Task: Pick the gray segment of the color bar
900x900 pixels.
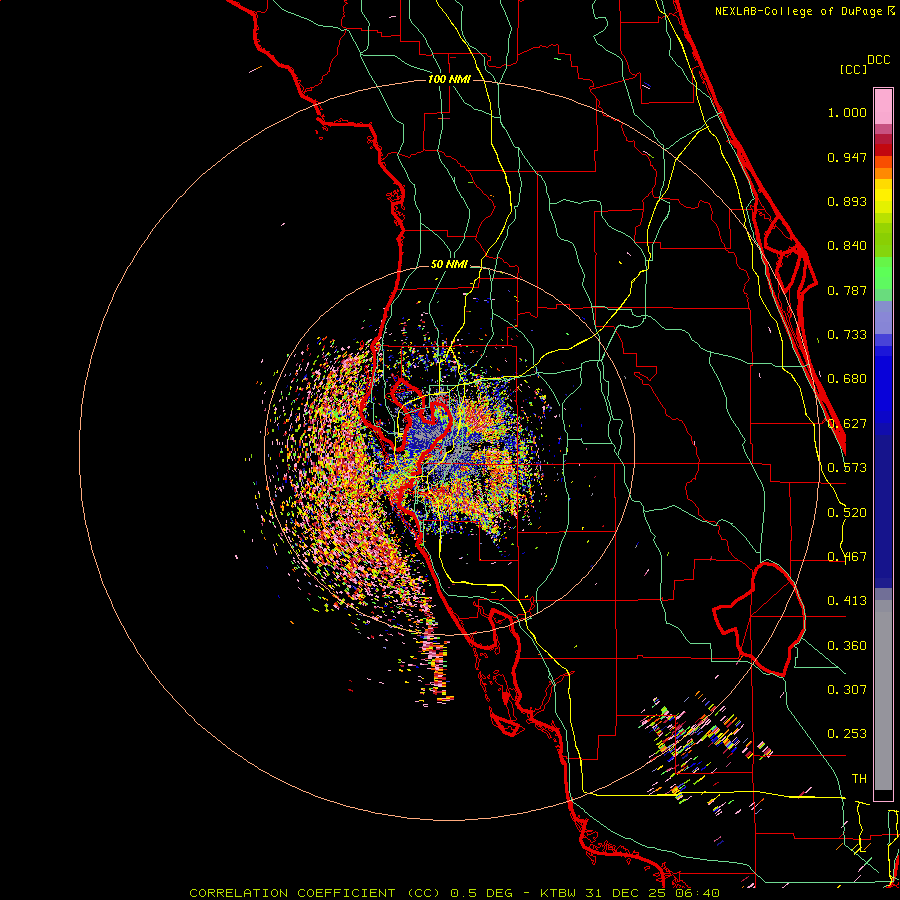Action: point(883,695)
